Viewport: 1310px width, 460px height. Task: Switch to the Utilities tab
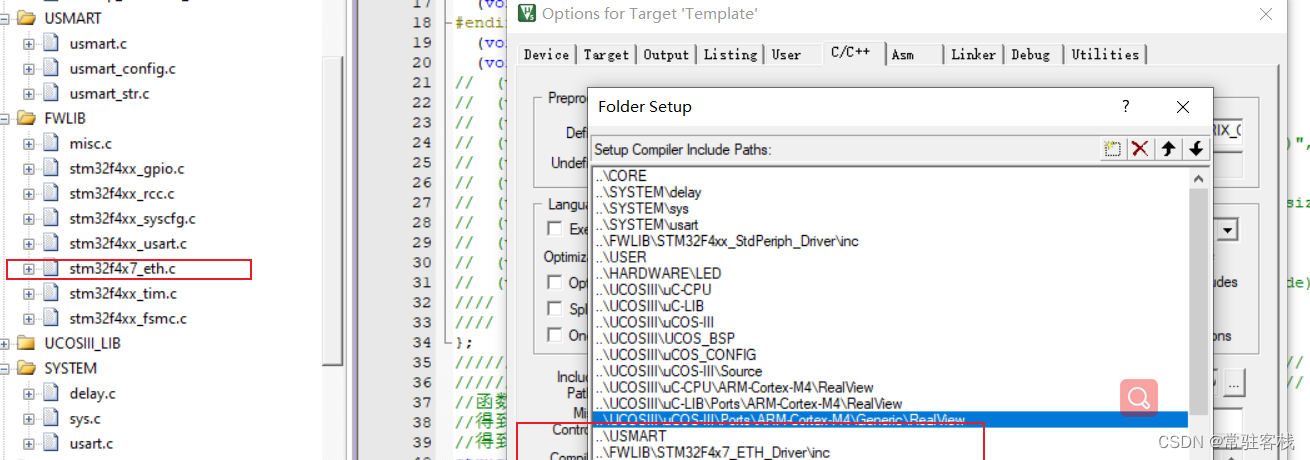[1105, 55]
